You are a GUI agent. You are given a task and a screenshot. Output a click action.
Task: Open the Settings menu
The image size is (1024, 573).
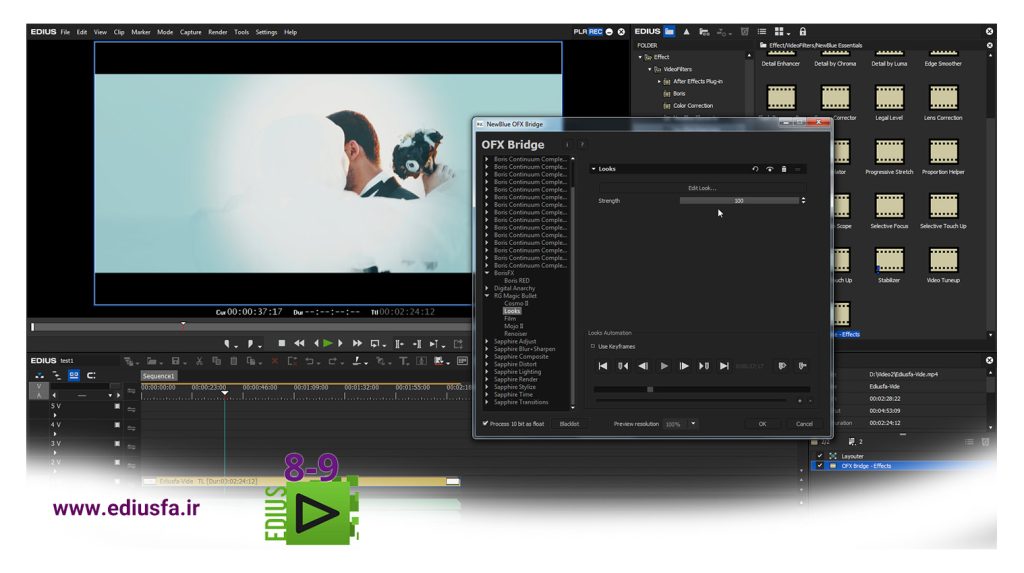coord(266,32)
